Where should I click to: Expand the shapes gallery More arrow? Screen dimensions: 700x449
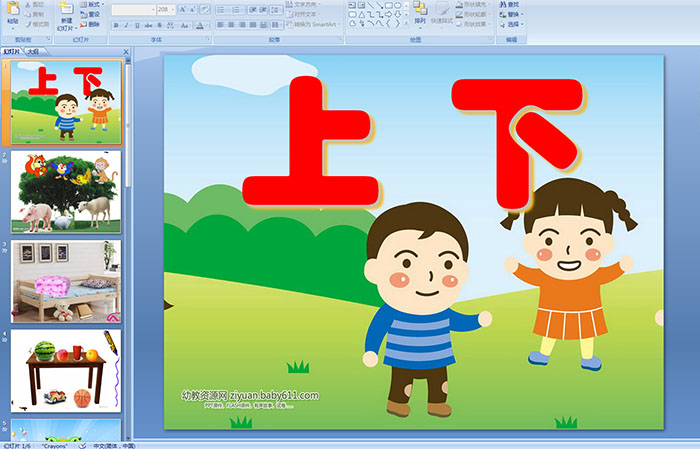click(x=406, y=23)
